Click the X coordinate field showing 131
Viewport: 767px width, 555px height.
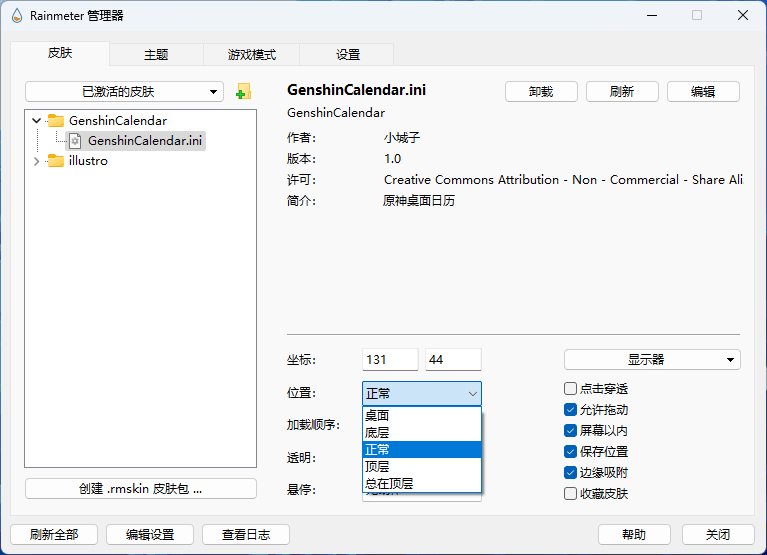point(390,360)
